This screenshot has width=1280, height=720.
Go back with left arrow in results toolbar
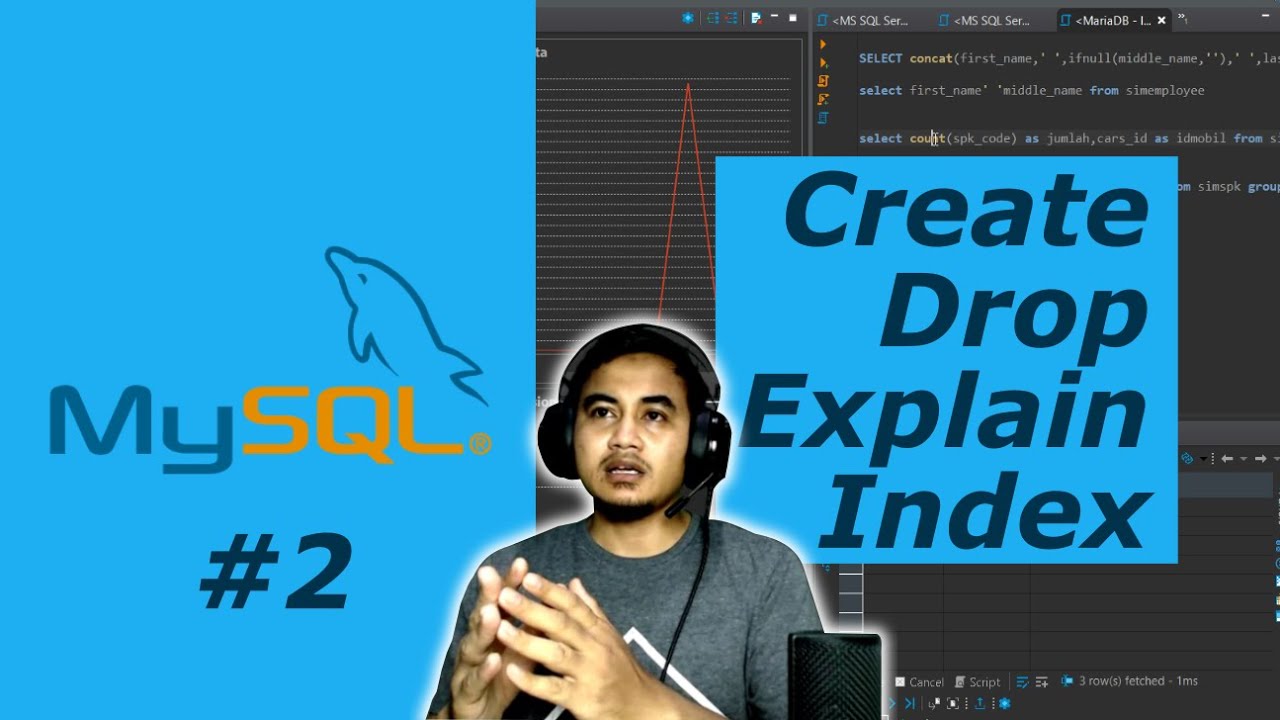point(1227,459)
